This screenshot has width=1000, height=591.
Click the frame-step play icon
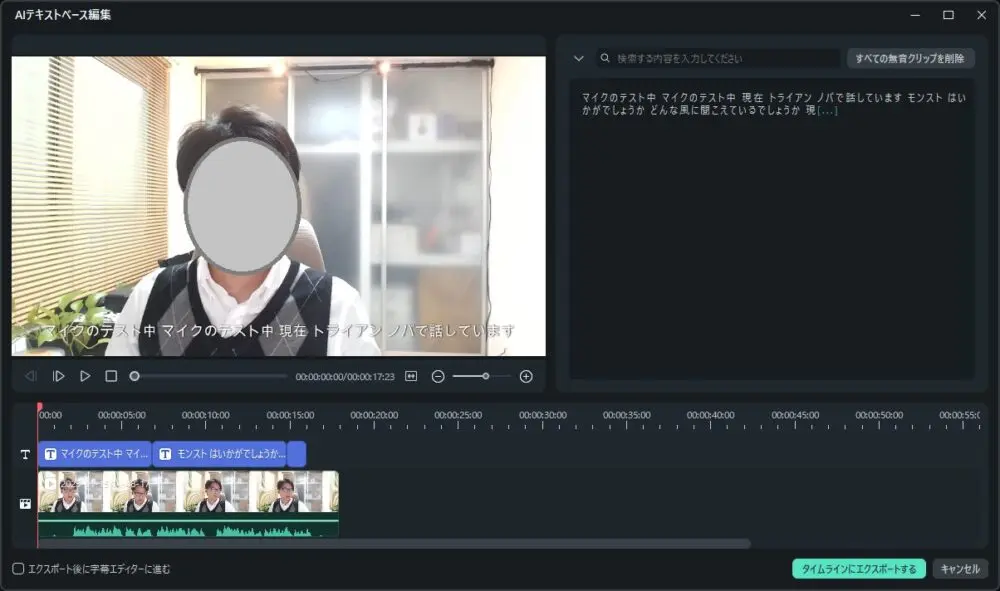pos(59,376)
